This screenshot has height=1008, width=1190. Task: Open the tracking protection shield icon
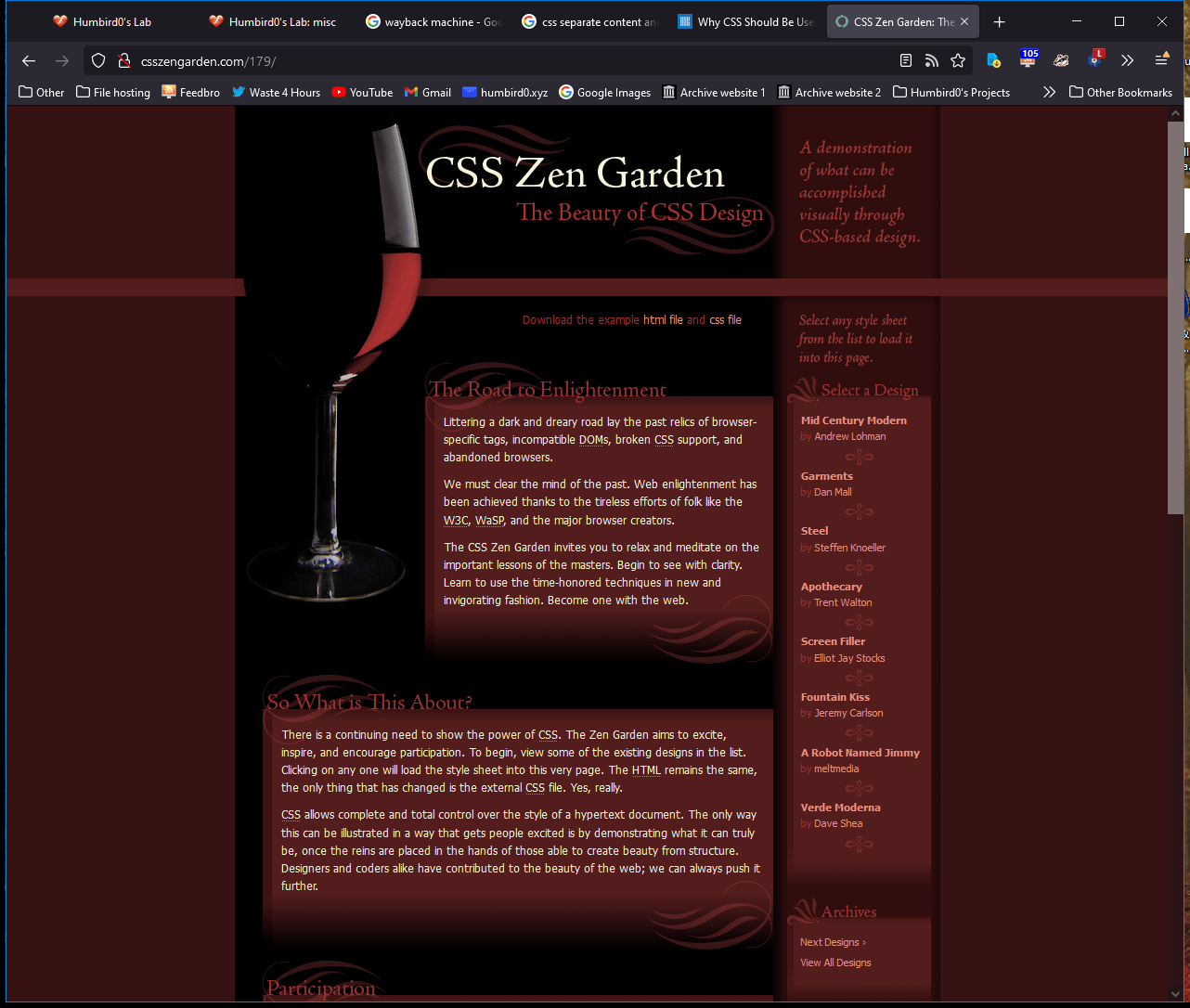point(99,61)
